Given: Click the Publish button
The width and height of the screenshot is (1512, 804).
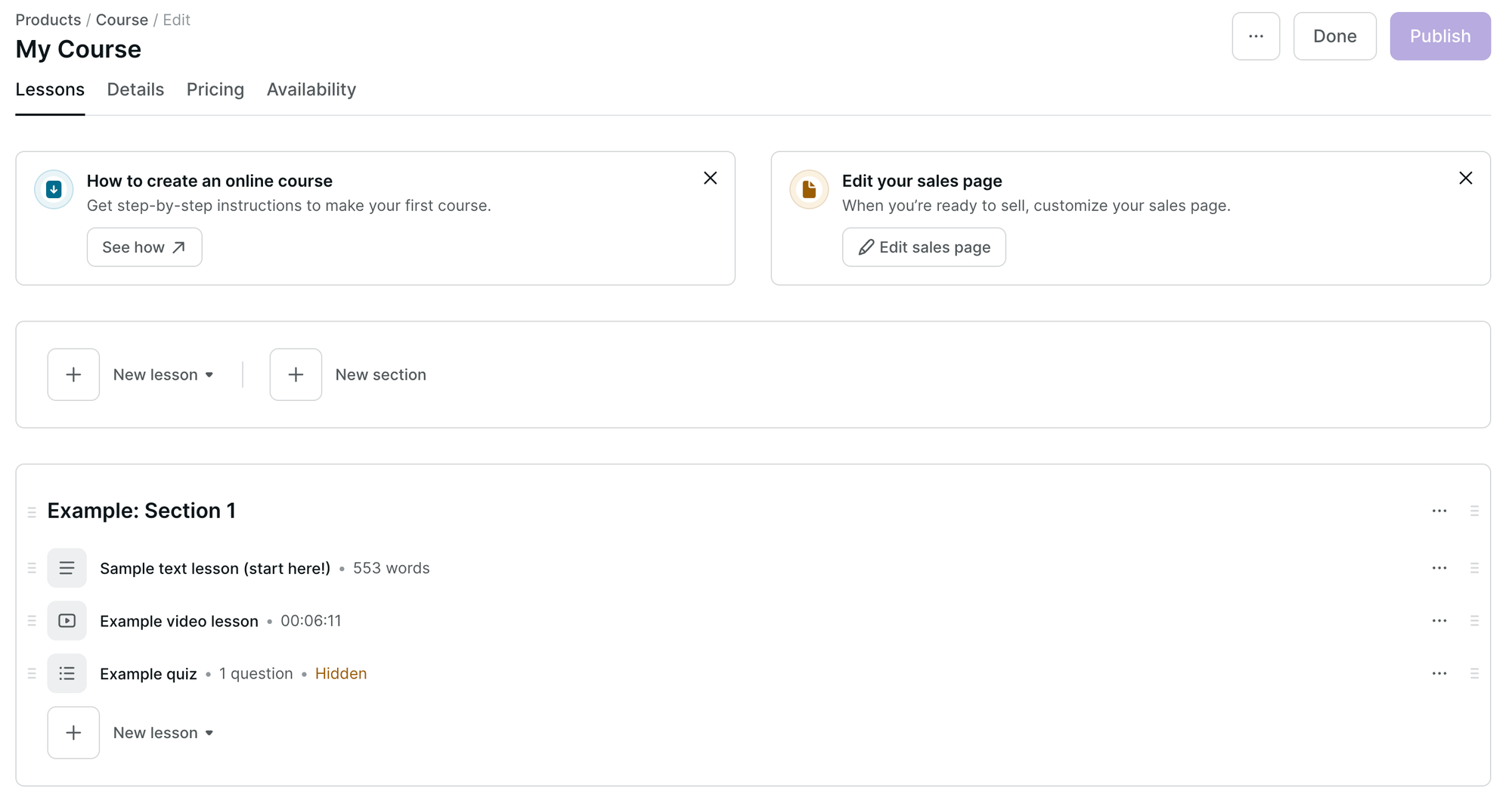Looking at the screenshot, I should pos(1439,36).
